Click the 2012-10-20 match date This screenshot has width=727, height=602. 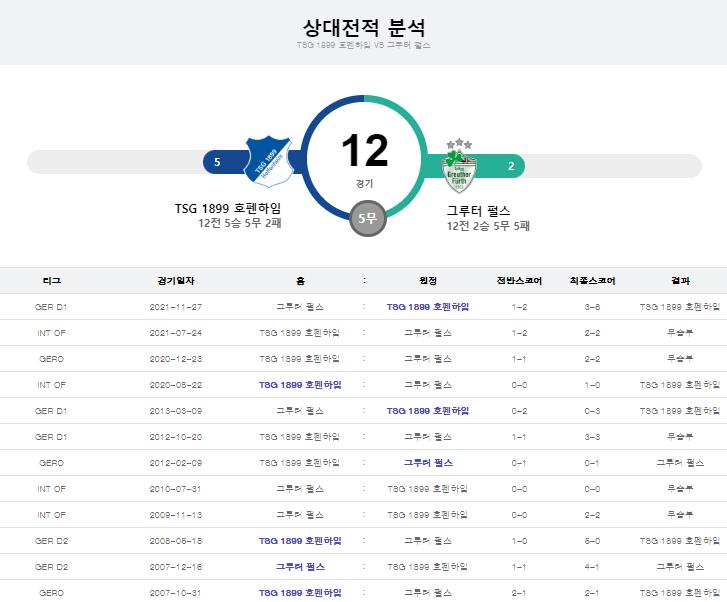[x=176, y=437]
